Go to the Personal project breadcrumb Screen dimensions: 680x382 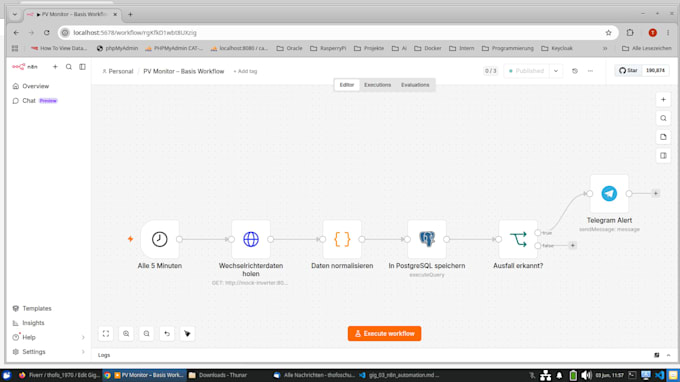[x=118, y=71]
